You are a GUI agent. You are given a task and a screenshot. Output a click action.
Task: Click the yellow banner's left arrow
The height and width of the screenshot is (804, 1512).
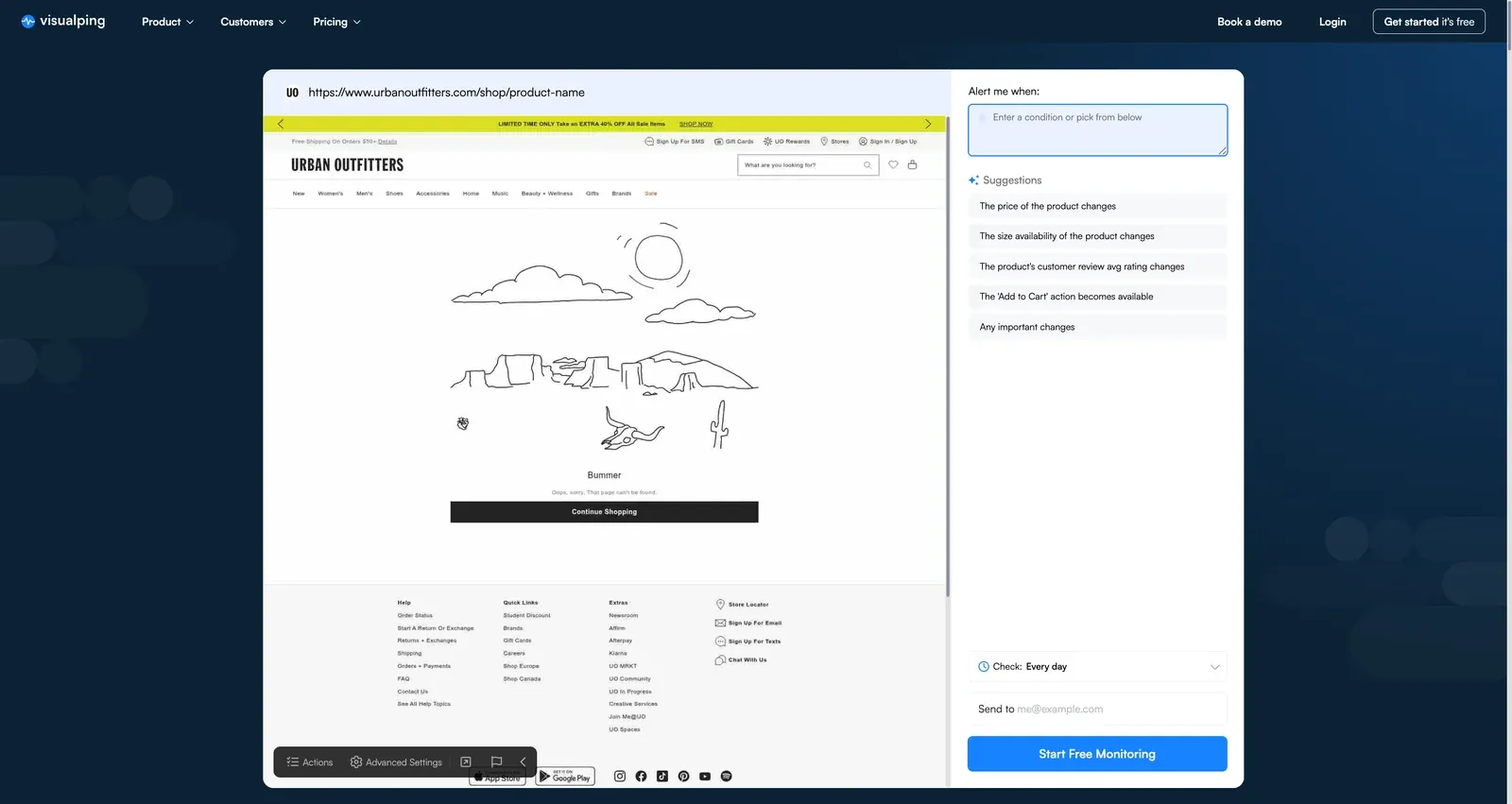click(x=281, y=124)
